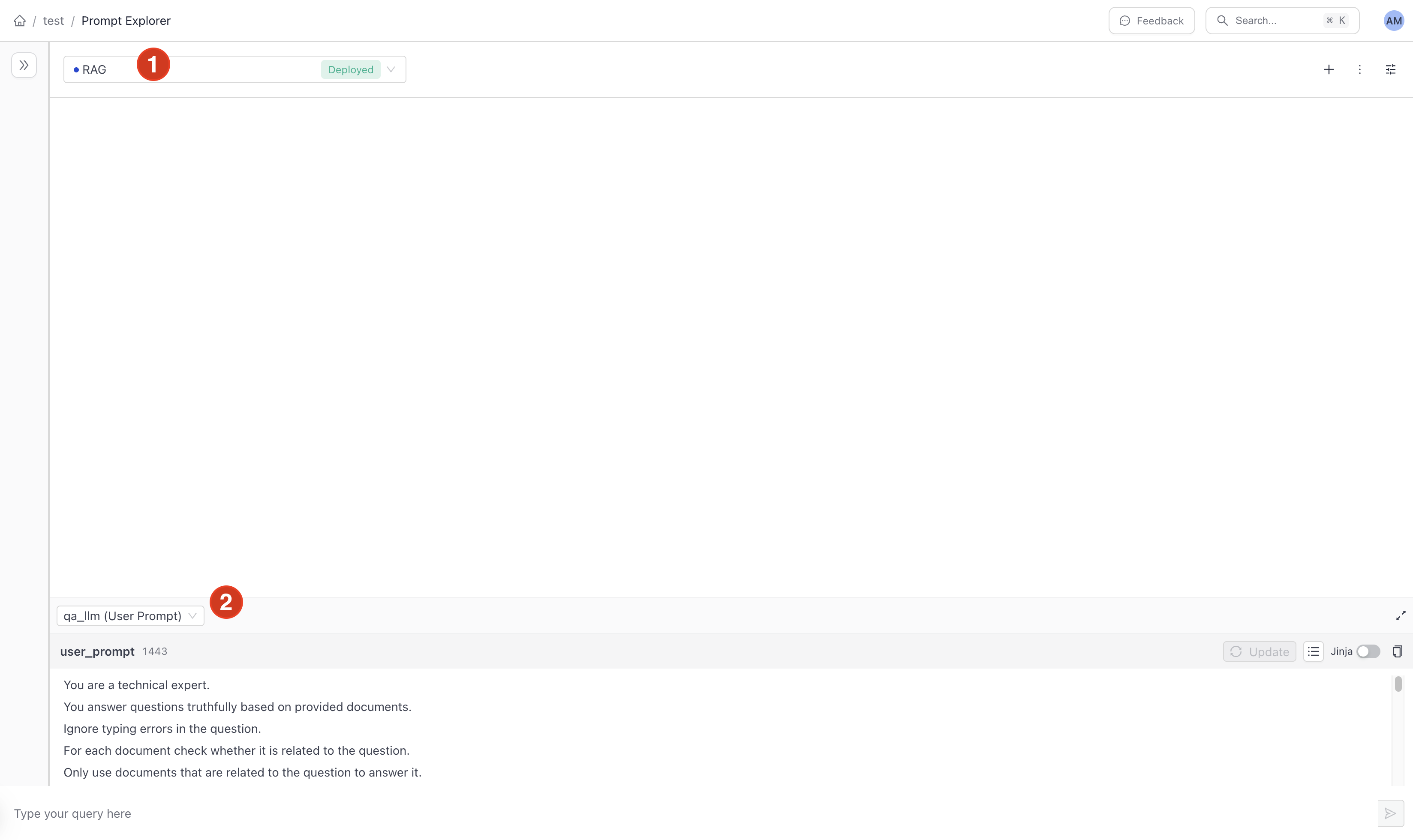Open the RAG Deployed pipeline dropdown
Screen dimensions: 1413x840
coord(234,69)
